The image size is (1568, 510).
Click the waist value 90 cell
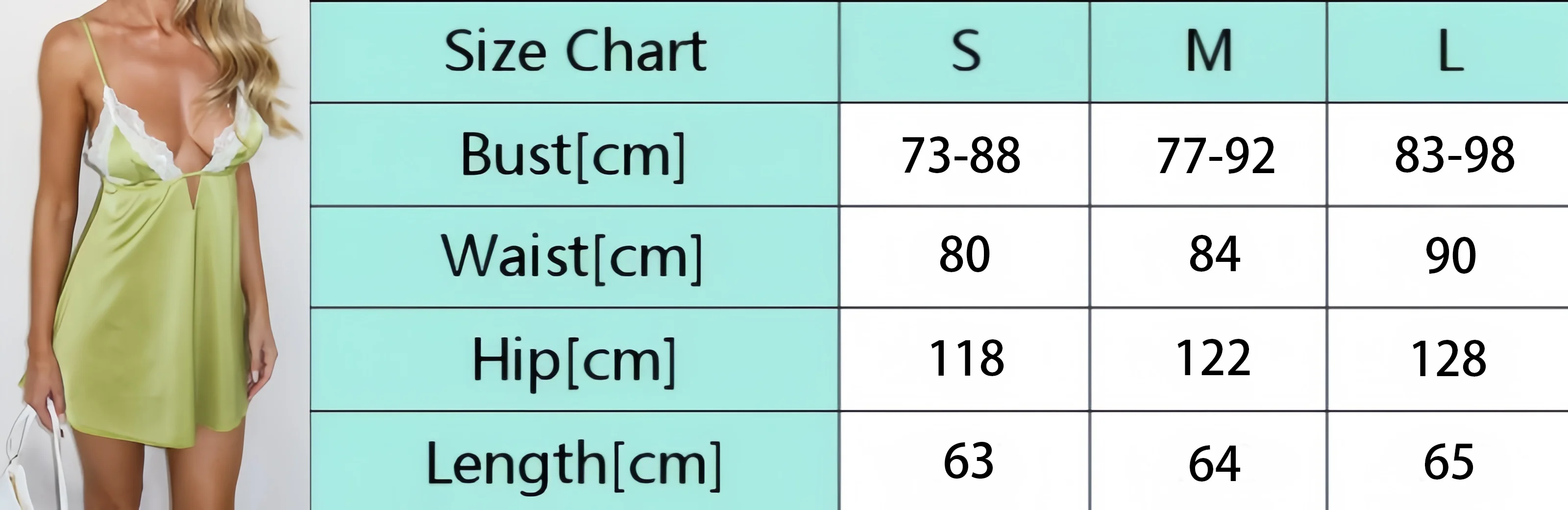[1447, 256]
